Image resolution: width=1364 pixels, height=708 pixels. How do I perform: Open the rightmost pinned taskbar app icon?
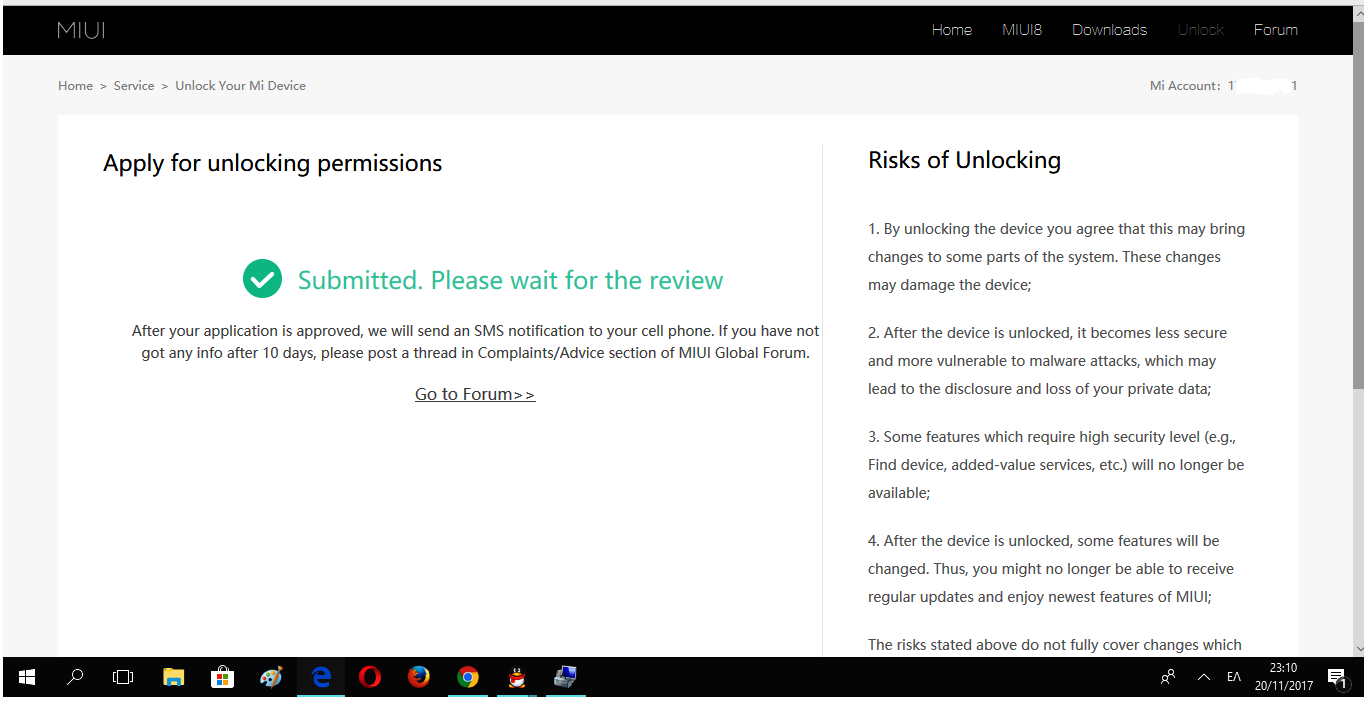(x=566, y=677)
